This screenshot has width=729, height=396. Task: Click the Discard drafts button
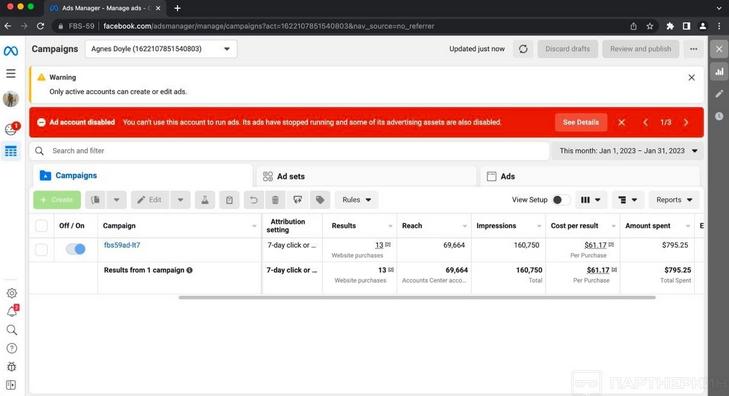click(x=567, y=49)
